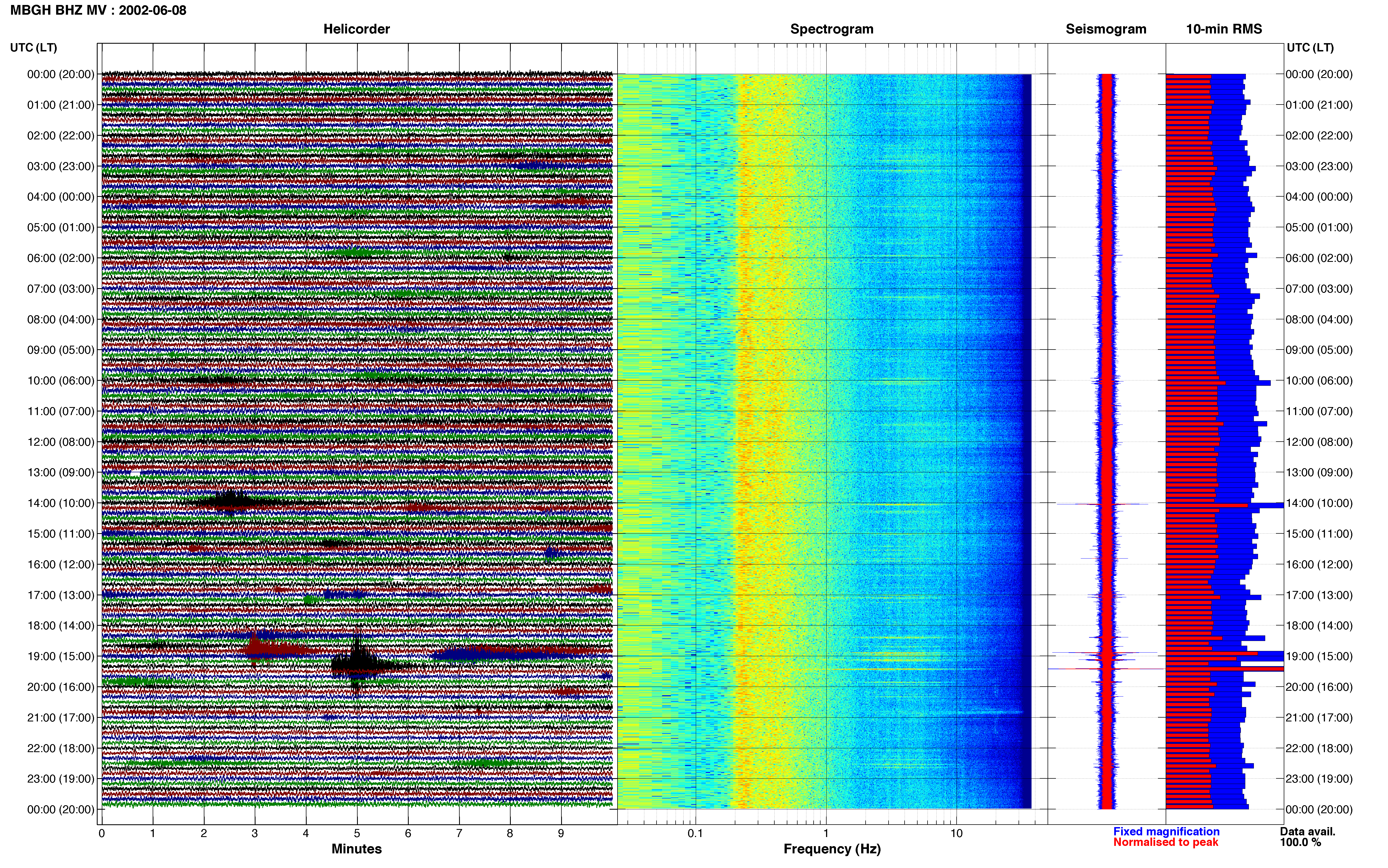This screenshot has height=868, width=1388.
Task: Click the right 'UTC (LT)' axis label
Action: pos(1311,48)
